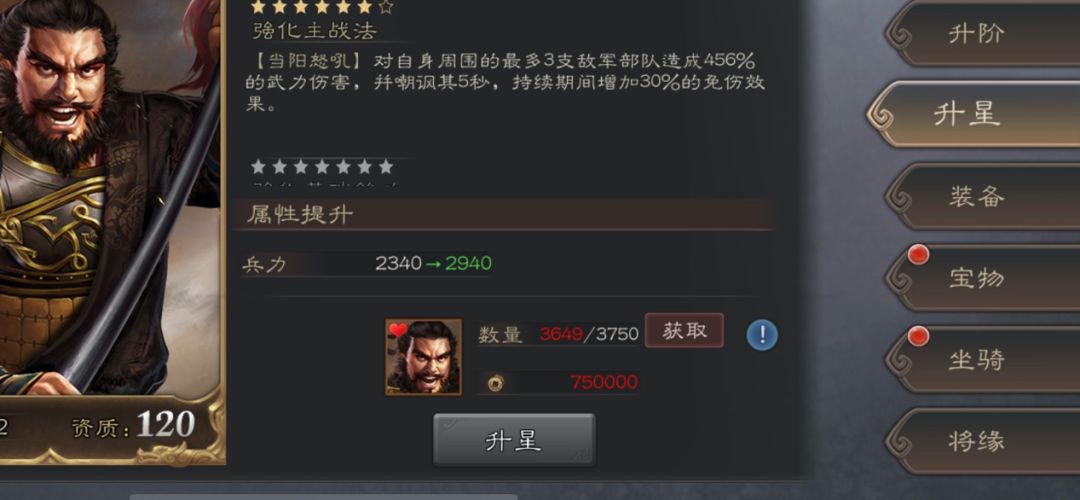Open the 装备 equipment tab
Screen dimensions: 1080x500
982,197
